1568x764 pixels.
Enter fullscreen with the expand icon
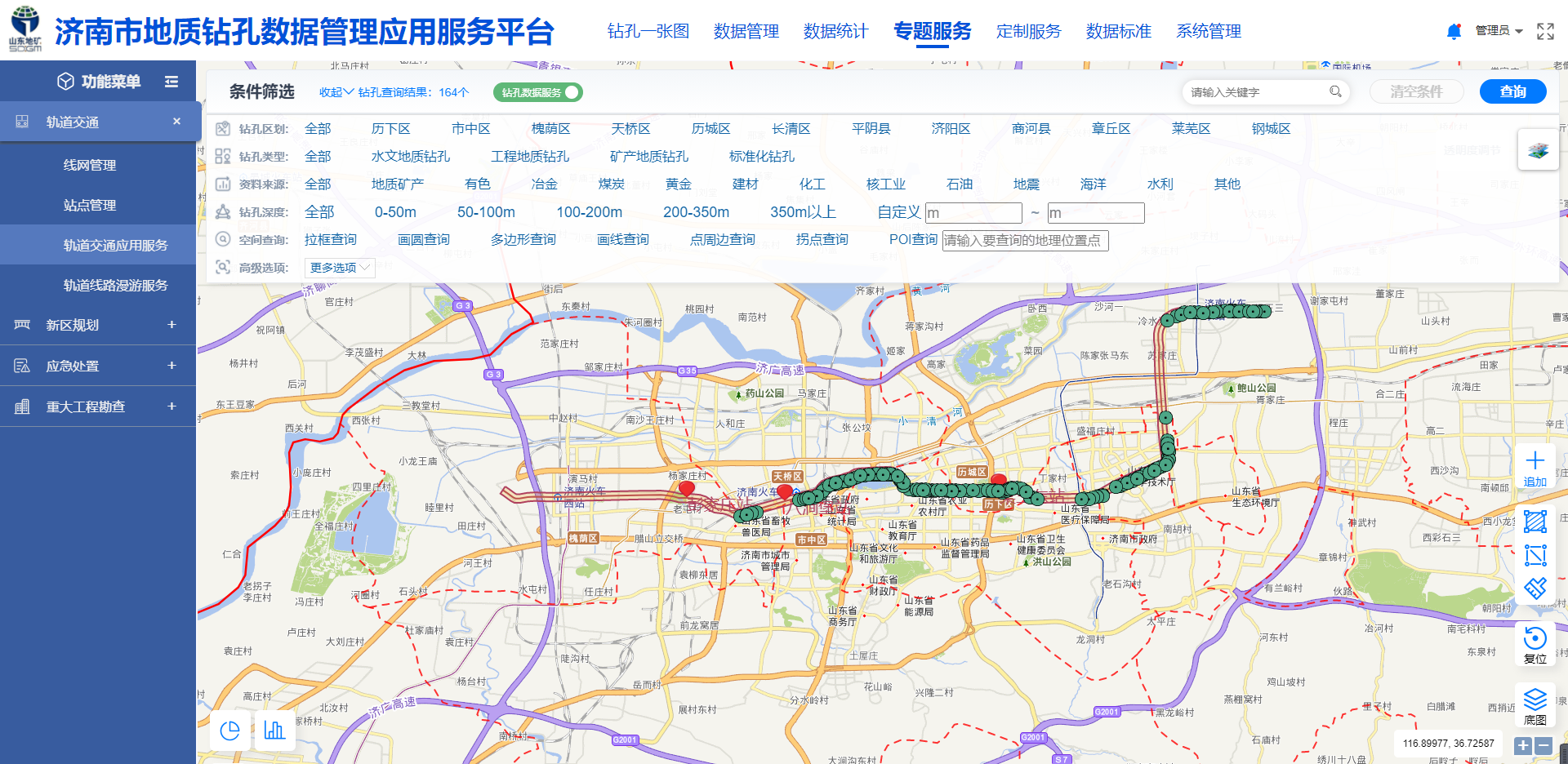coord(1545,31)
